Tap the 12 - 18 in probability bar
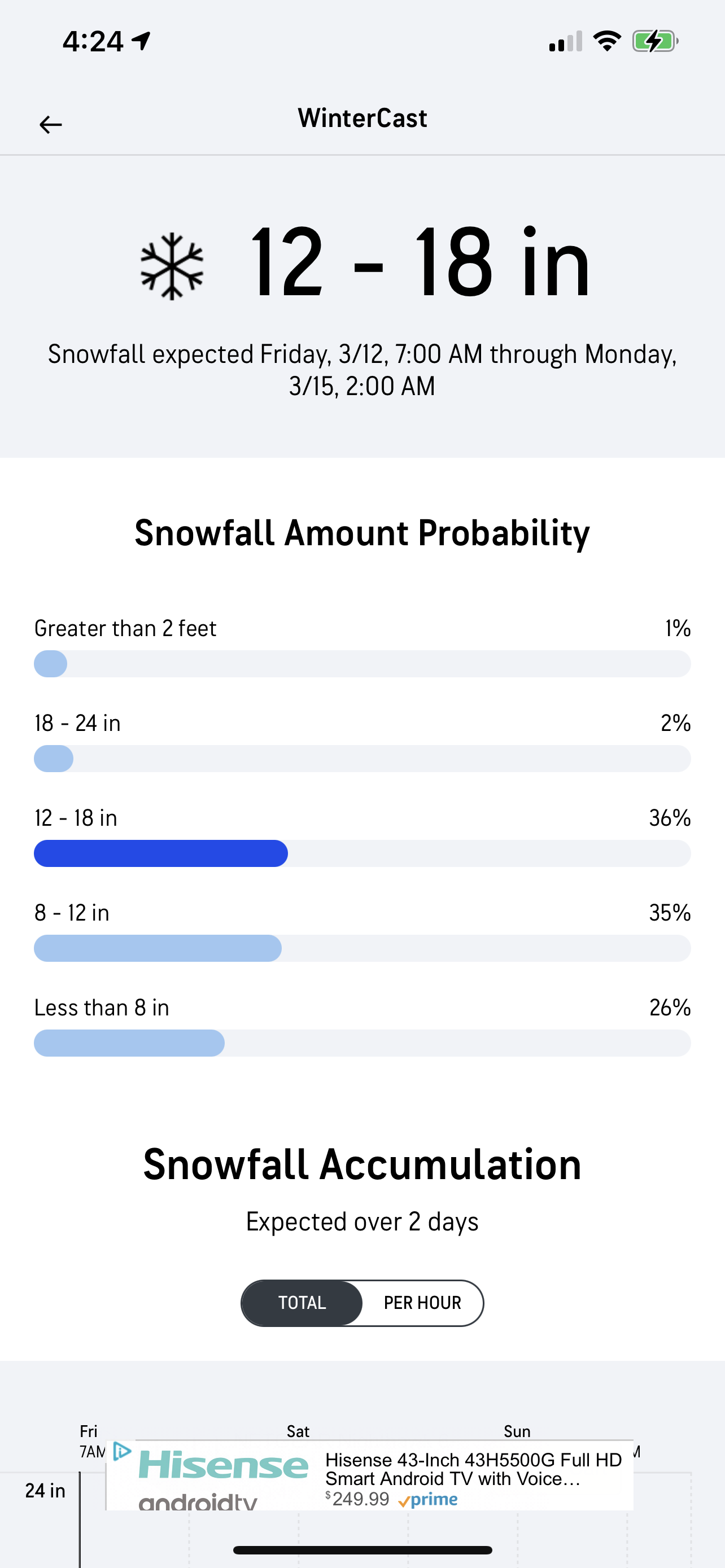The height and width of the screenshot is (1568, 725). coord(361,853)
